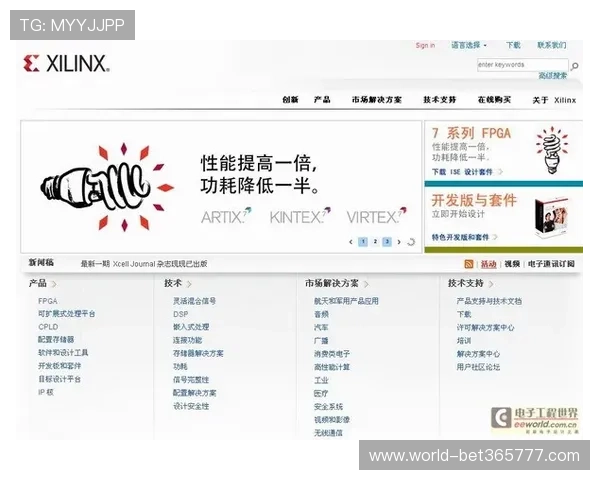Open 可扩展式处理平台 link

pos(67,314)
